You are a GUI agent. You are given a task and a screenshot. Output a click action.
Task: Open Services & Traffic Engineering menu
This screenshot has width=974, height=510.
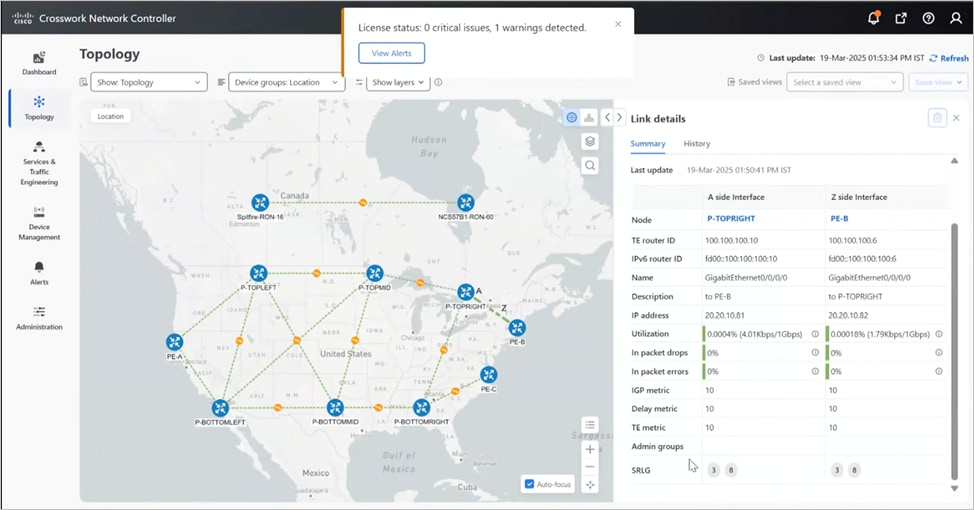39,163
